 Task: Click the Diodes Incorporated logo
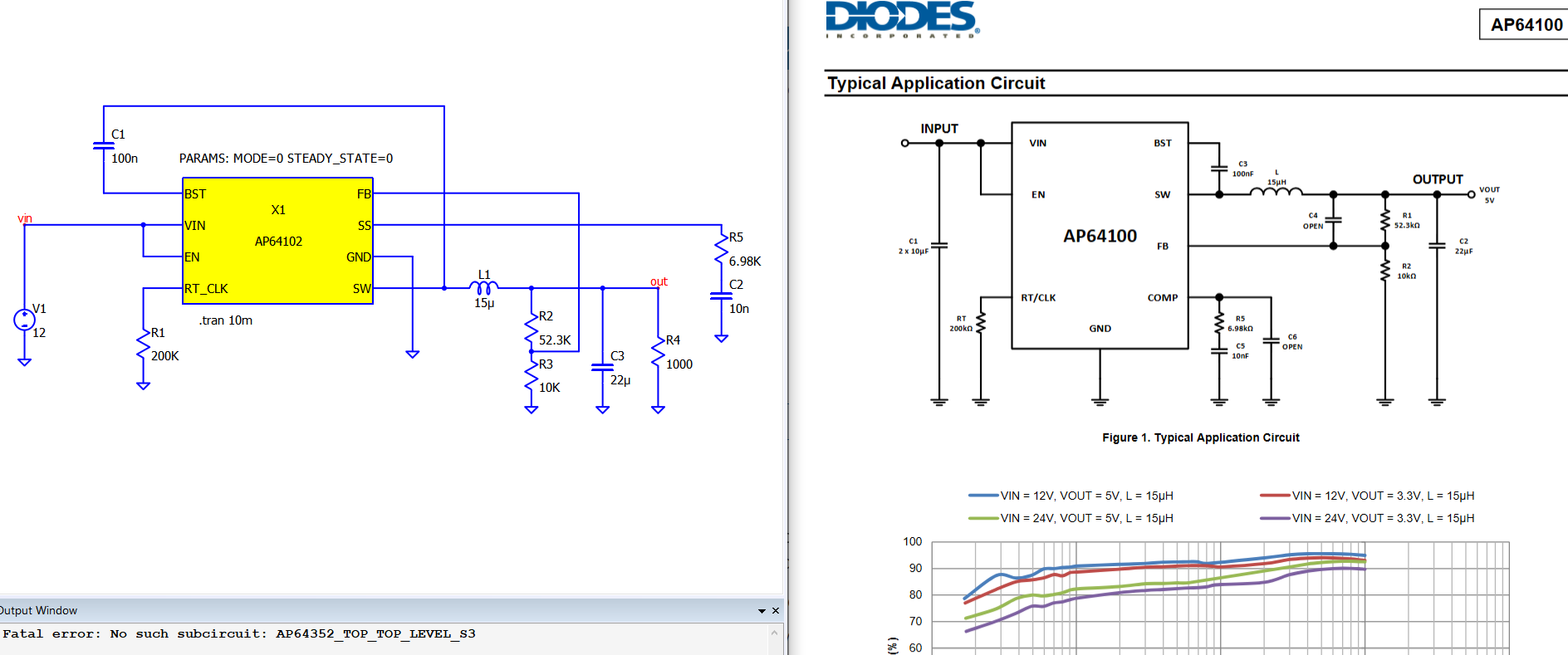click(903, 19)
